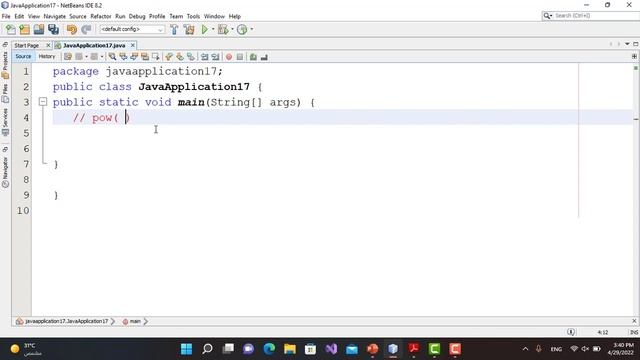The width and height of the screenshot is (640, 360).
Task: Open the Debug menu
Action: point(137,16)
